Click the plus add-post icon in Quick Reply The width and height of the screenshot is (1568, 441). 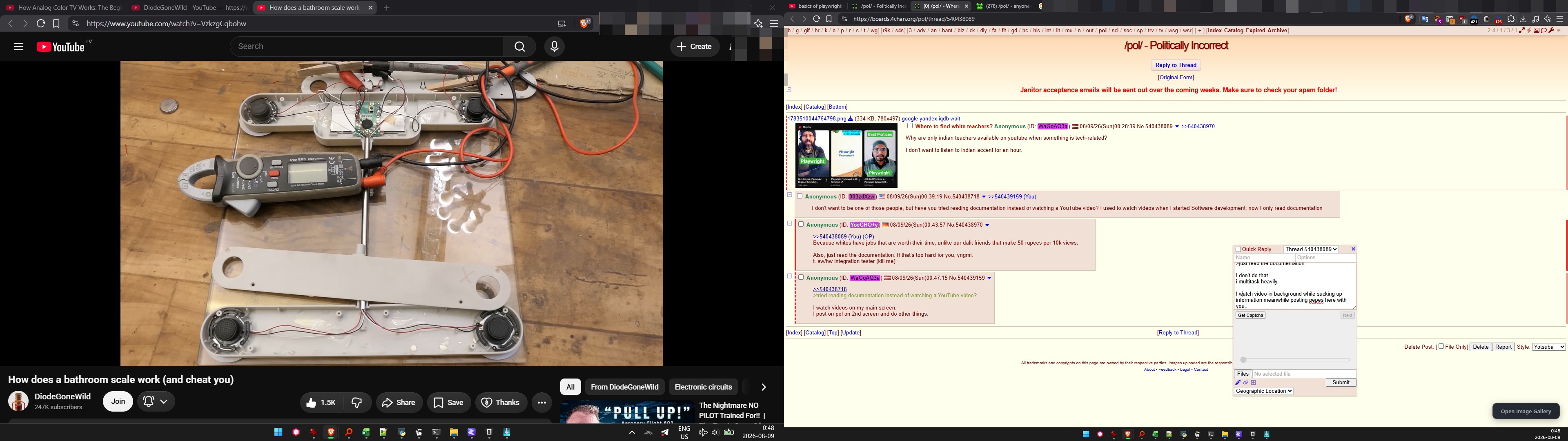[1254, 383]
